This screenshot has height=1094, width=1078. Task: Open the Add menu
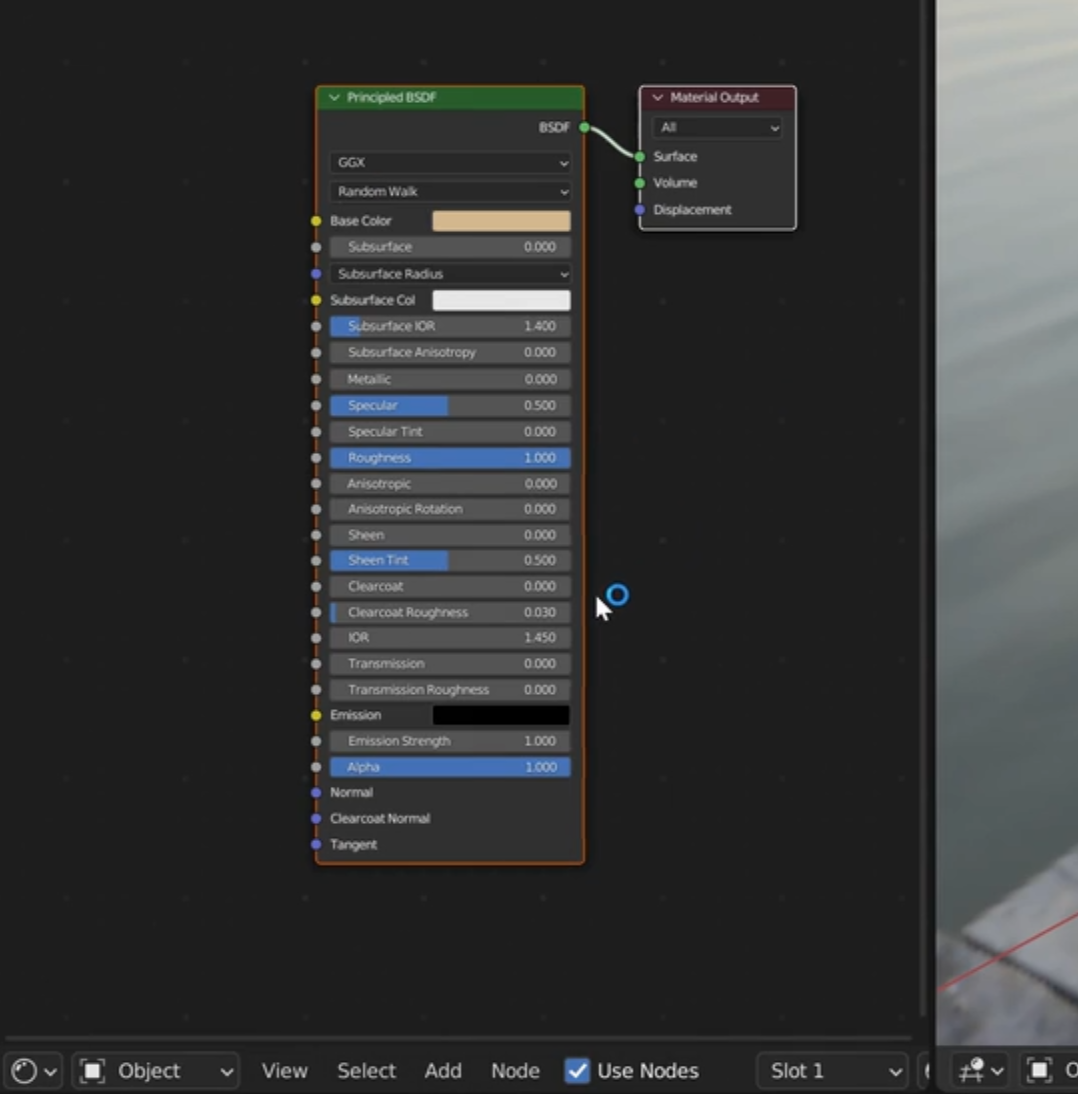[x=443, y=1070]
